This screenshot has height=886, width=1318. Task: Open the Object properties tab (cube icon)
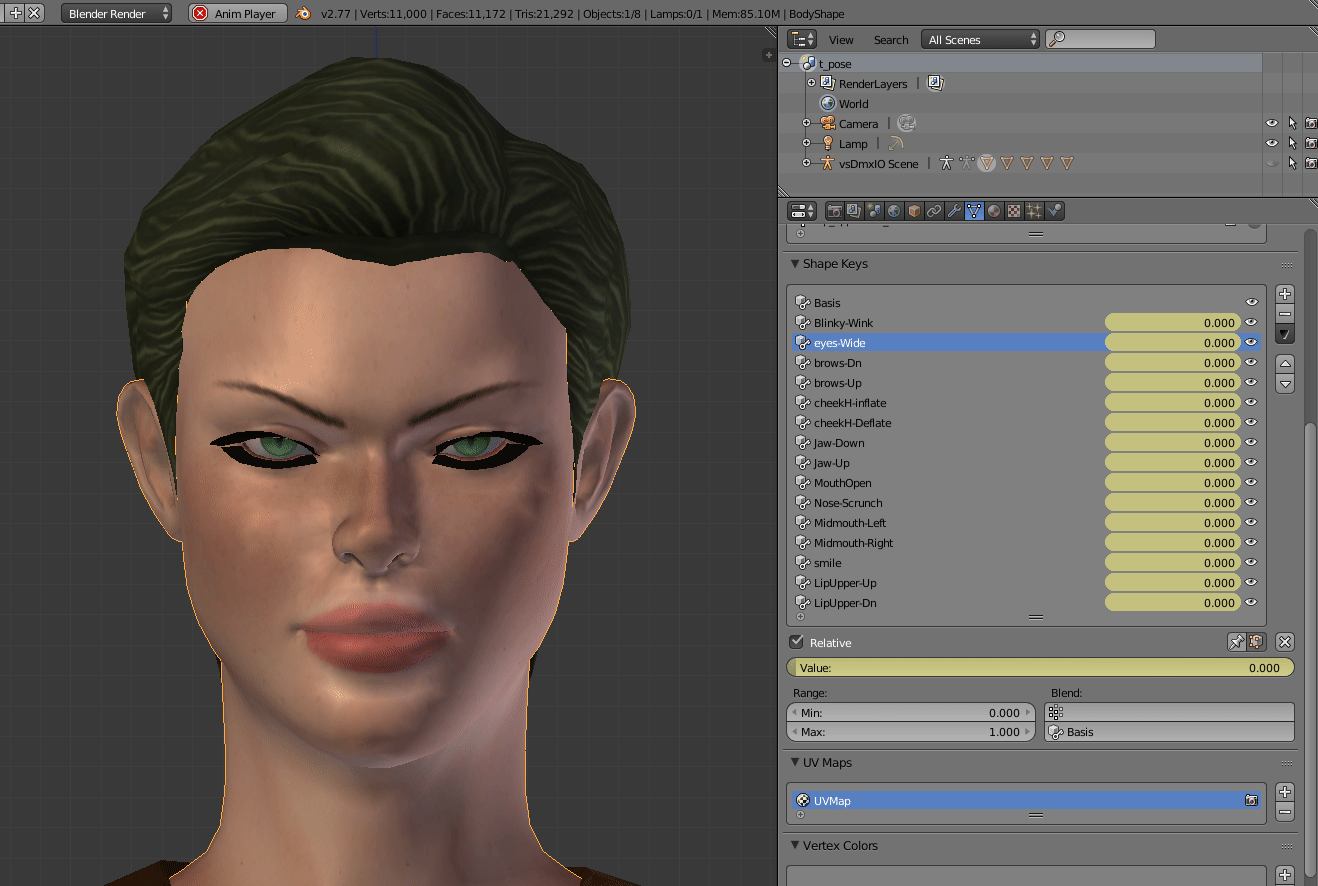914,211
